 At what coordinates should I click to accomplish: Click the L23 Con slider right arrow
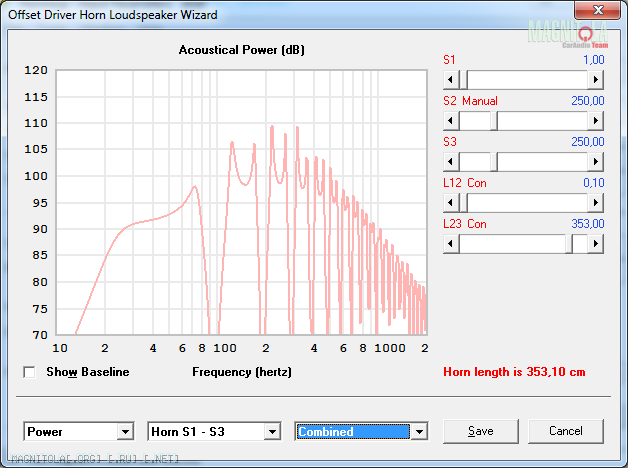click(596, 243)
